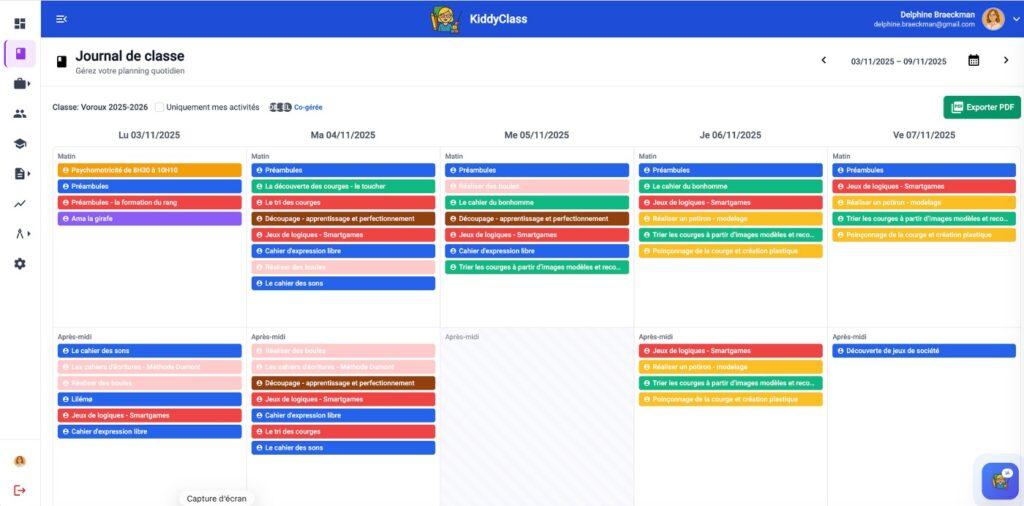Go to the next week
The width and height of the screenshot is (1024, 506).
(1006, 61)
